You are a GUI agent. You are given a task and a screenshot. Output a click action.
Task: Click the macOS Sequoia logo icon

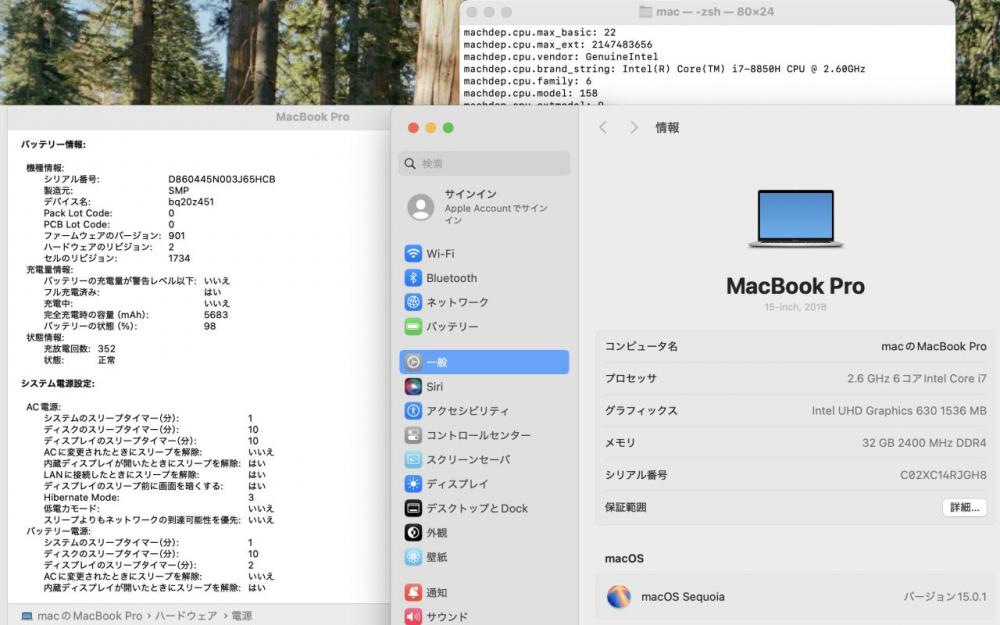click(619, 597)
